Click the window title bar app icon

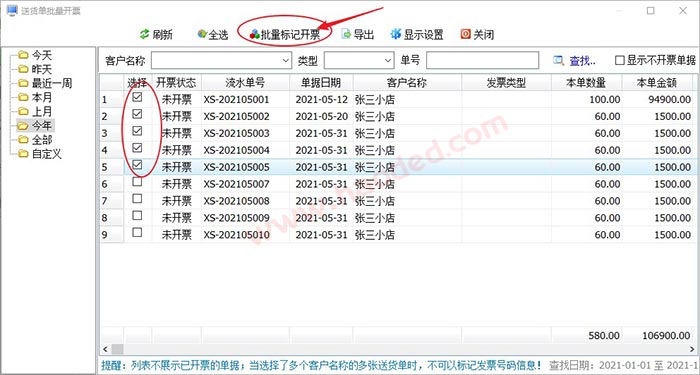pyautogui.click(x=12, y=10)
